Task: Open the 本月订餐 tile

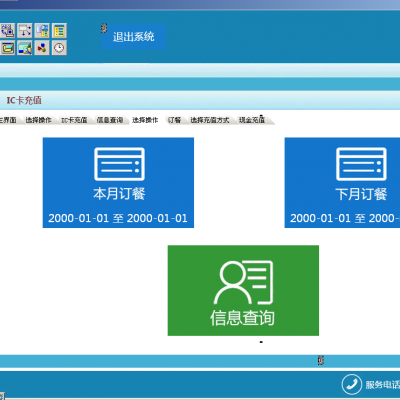Action: point(118,183)
